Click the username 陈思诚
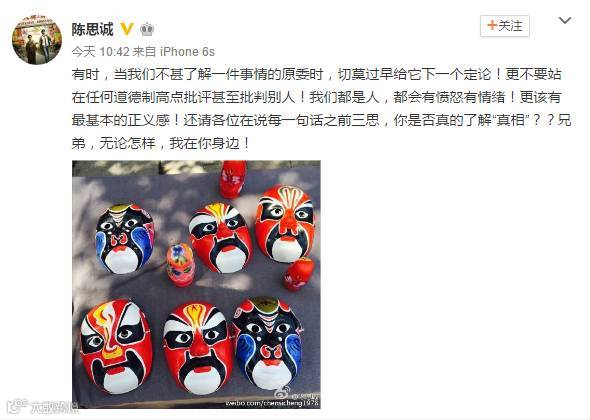 [x=93, y=29]
